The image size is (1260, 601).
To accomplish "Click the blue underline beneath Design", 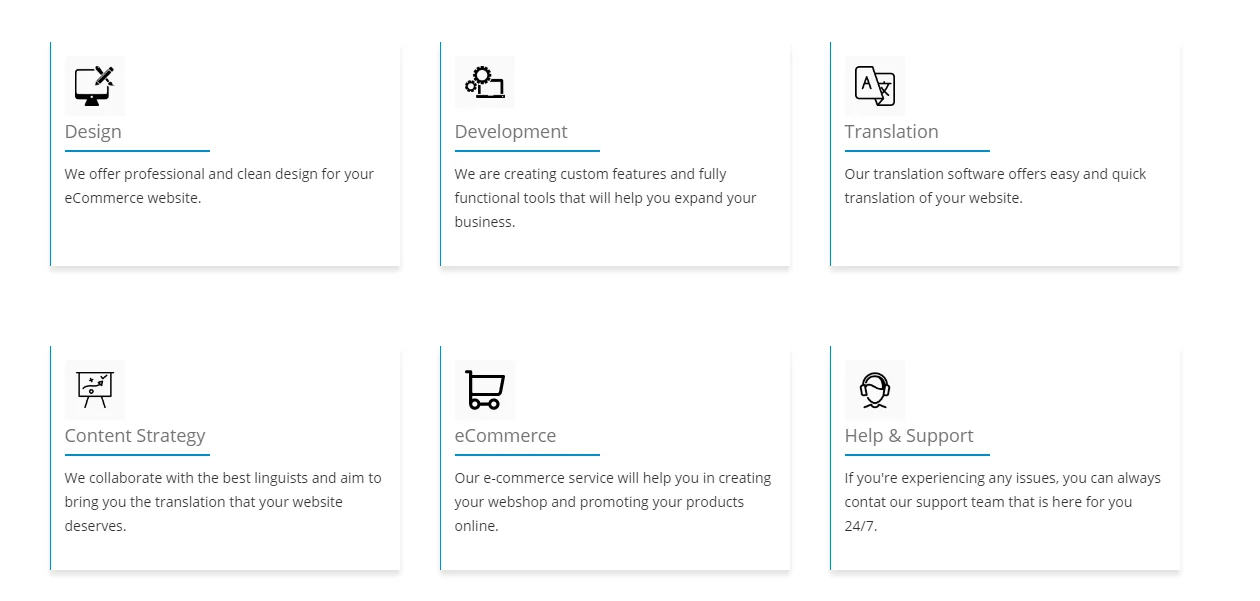I will point(137,151).
